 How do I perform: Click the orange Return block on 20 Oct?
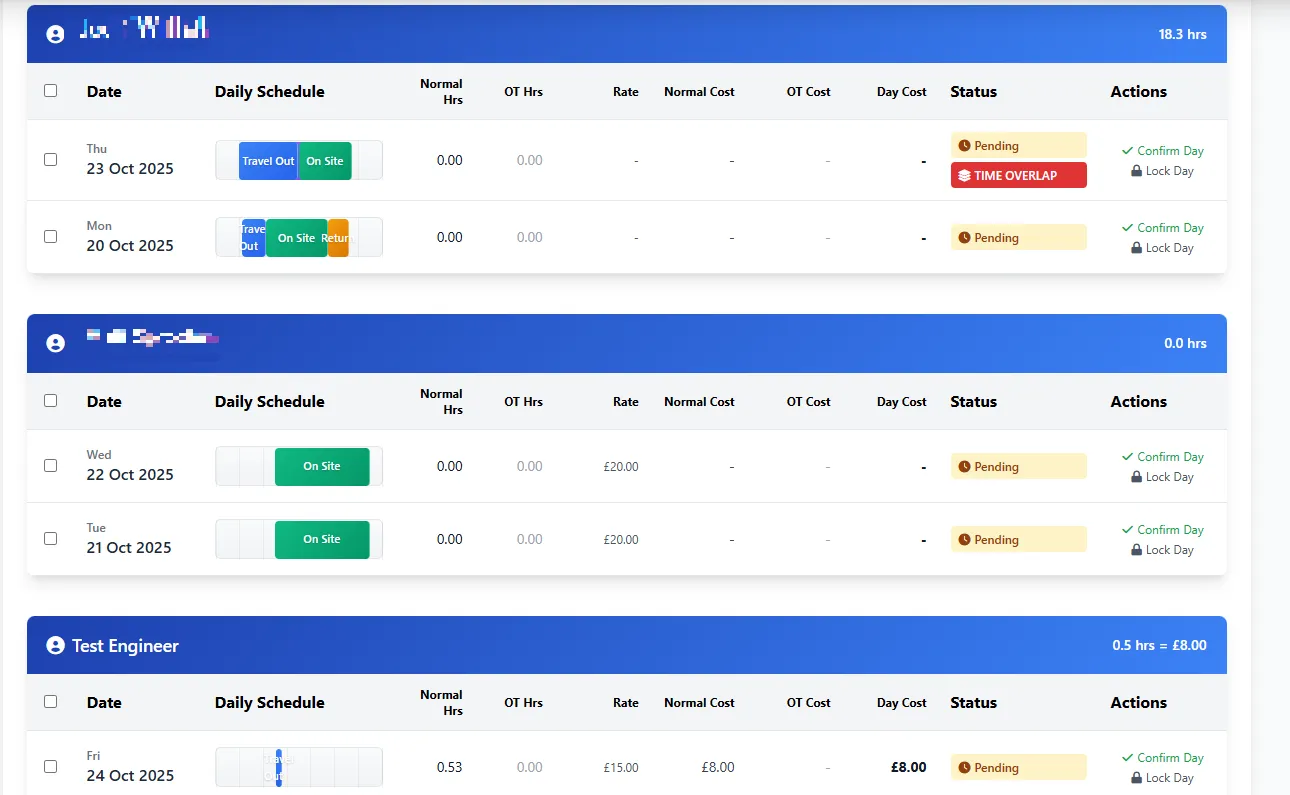pos(338,238)
